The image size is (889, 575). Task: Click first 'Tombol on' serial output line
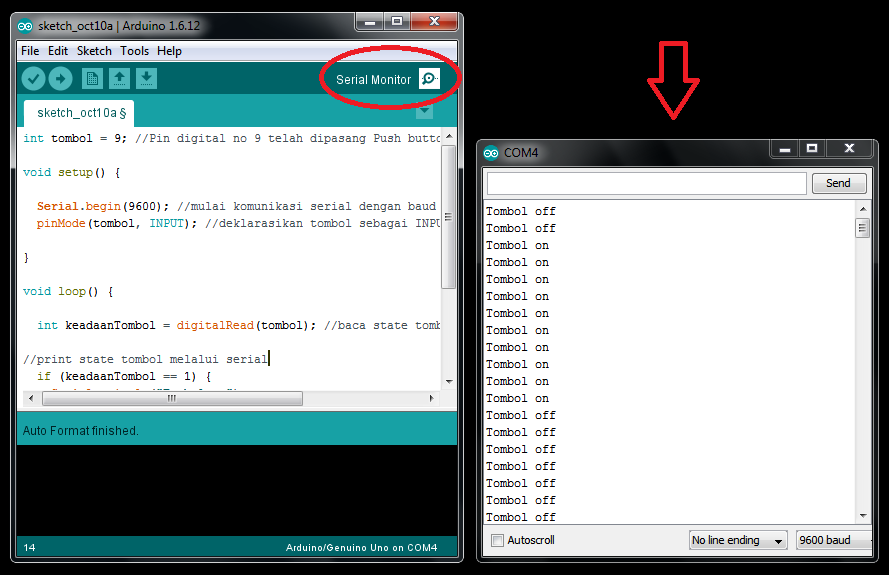(x=517, y=246)
